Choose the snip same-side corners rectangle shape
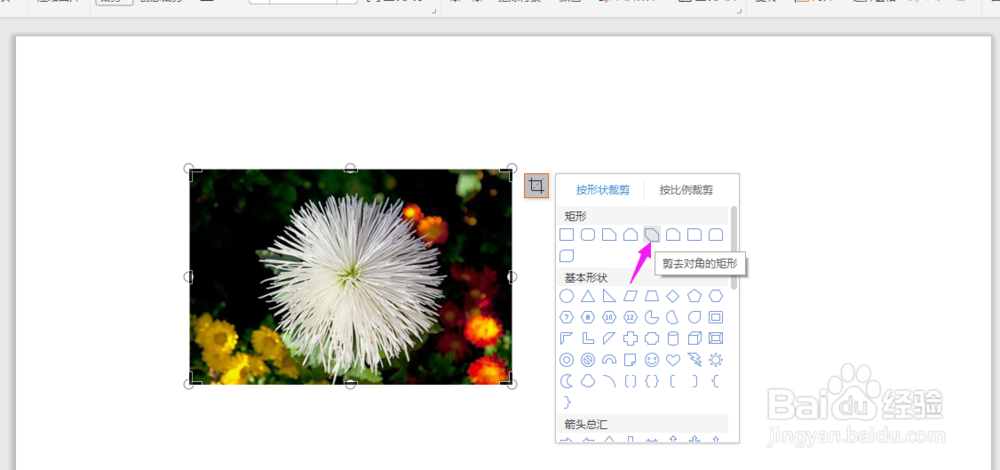Viewport: 1000px width, 470px height. point(631,235)
